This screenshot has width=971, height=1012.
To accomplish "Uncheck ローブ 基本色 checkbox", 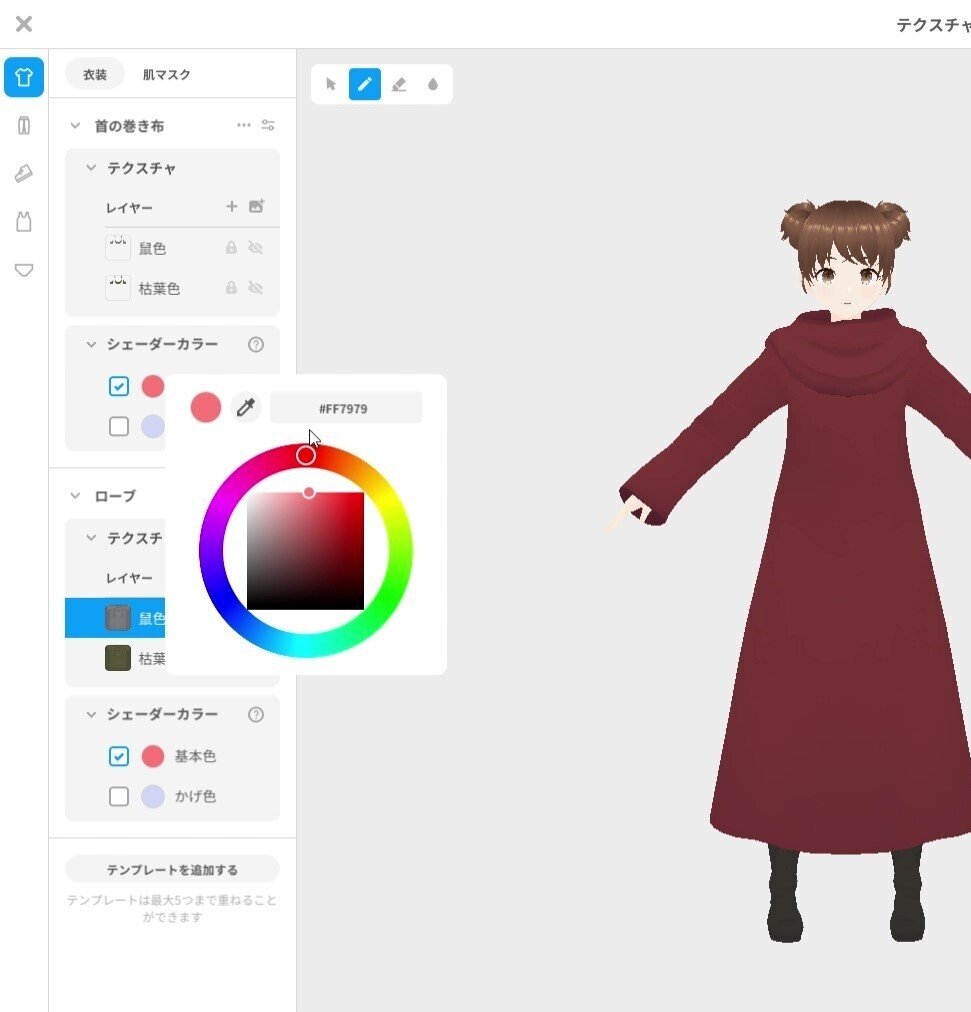I will pos(119,756).
